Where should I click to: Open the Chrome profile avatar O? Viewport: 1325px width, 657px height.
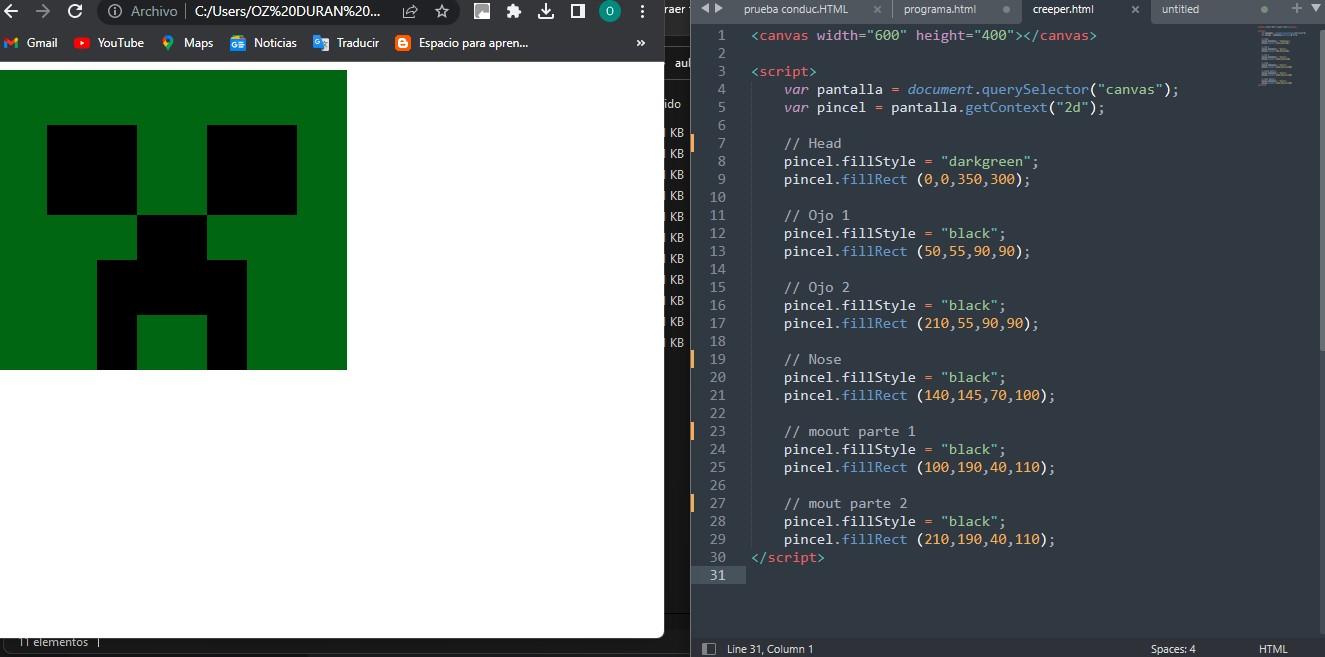pos(610,11)
